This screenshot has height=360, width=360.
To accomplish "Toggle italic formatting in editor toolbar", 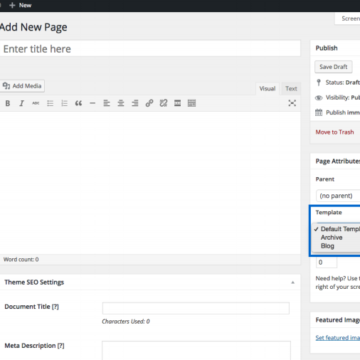I will click(x=22, y=103).
